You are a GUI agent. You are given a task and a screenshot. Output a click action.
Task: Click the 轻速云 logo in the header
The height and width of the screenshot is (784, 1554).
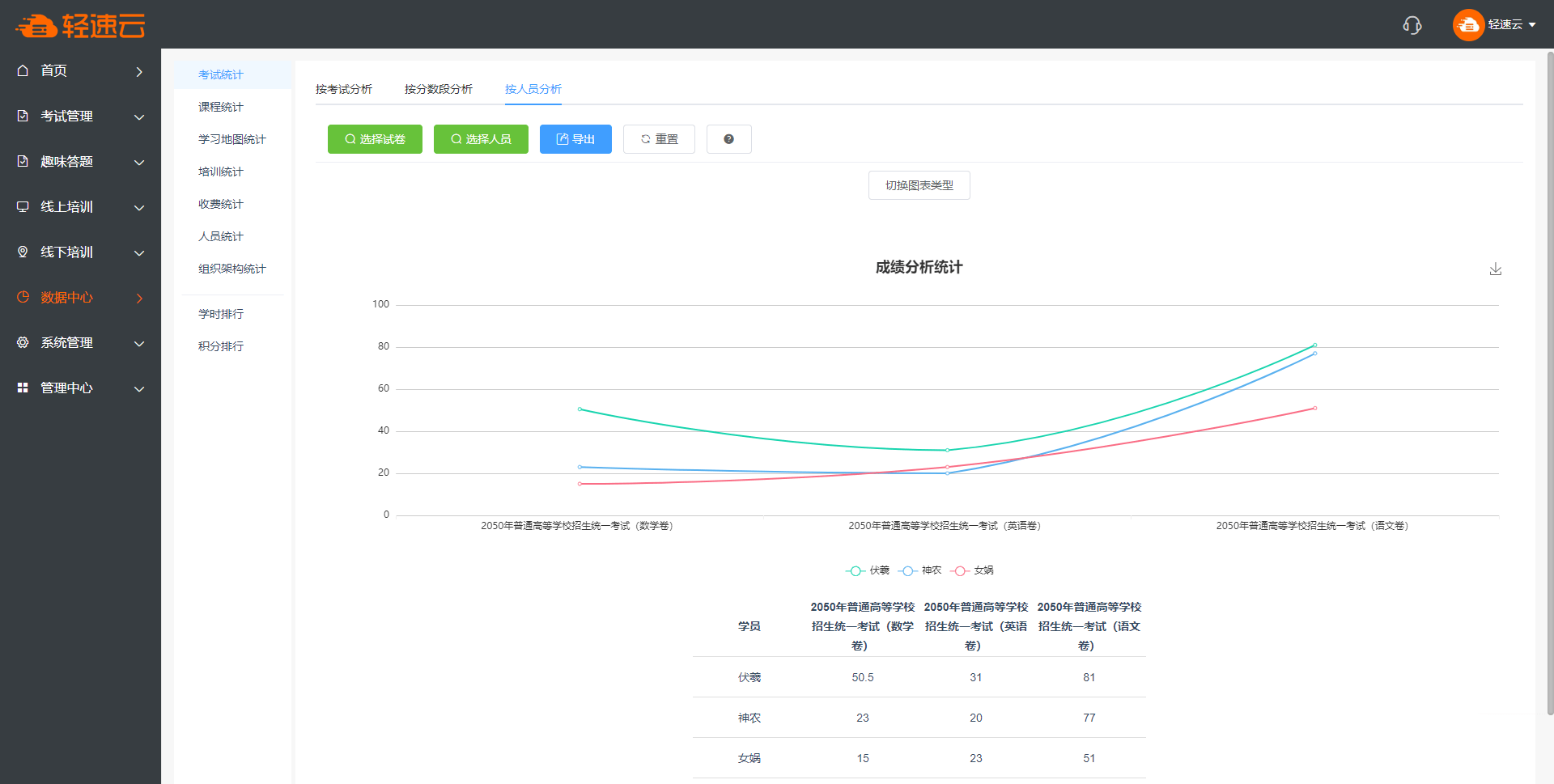coord(81,26)
